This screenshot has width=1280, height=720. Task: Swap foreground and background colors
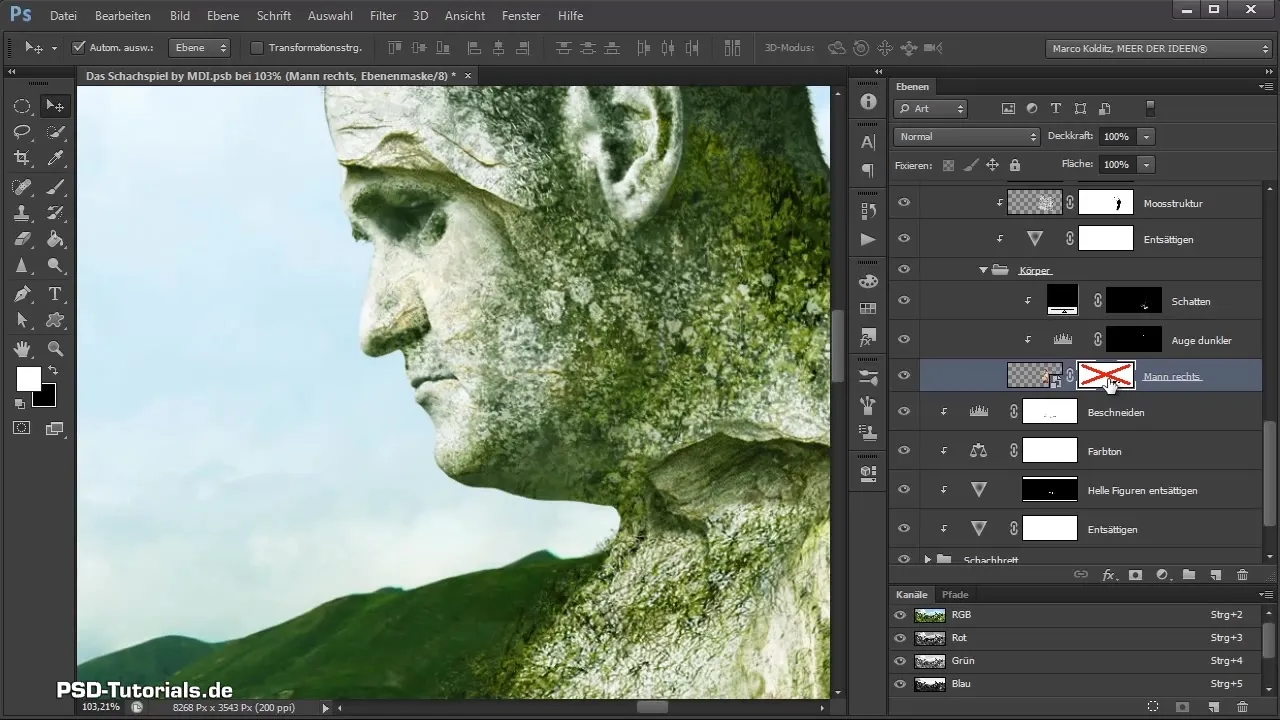click(52, 371)
